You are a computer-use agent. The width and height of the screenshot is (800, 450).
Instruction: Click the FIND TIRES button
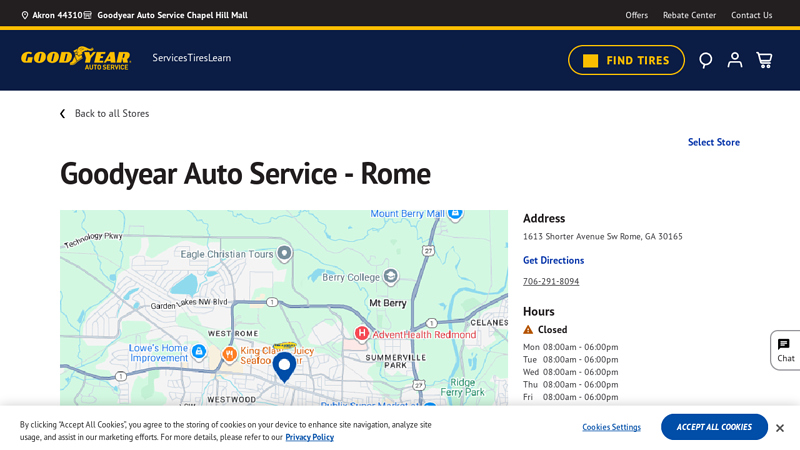[x=626, y=60]
